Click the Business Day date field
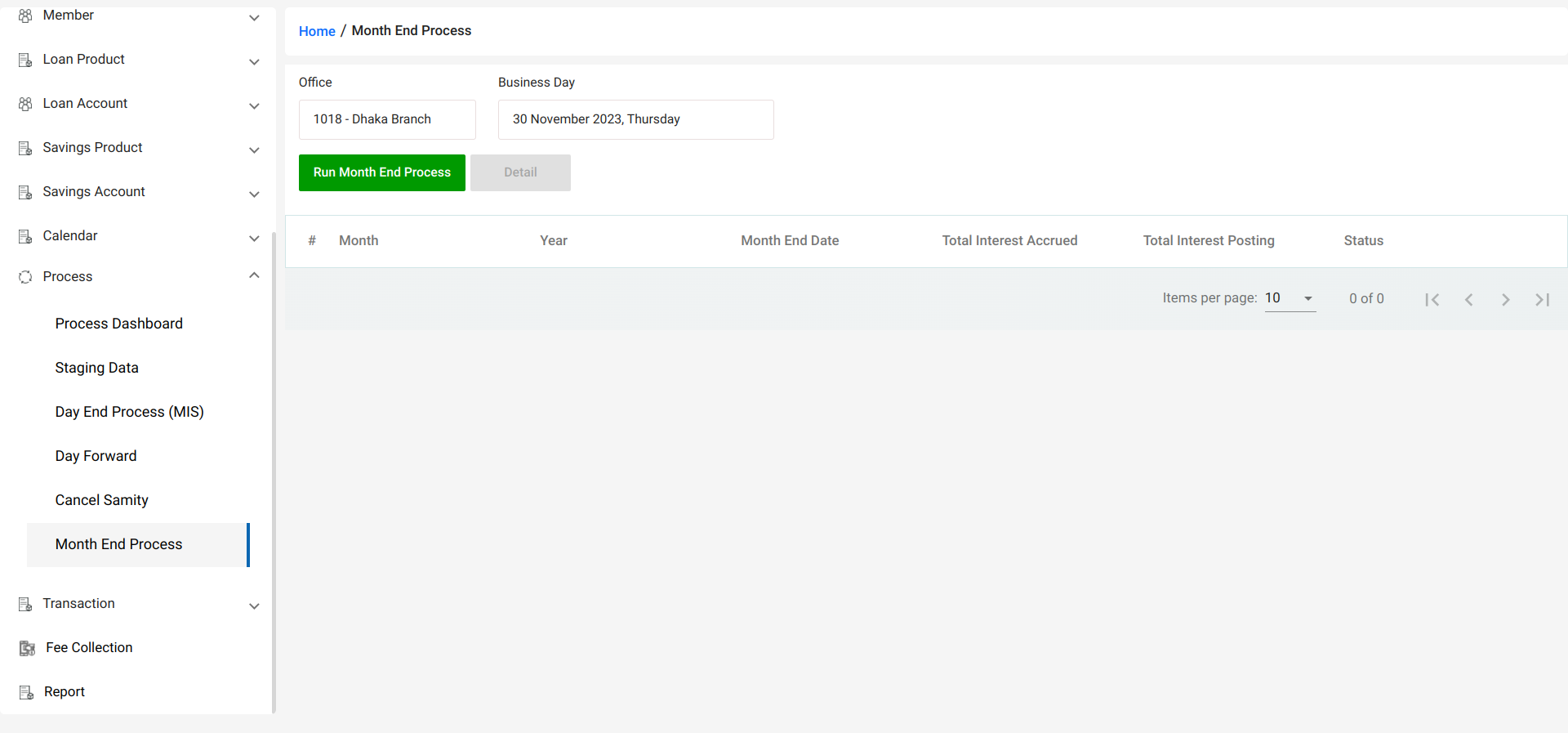 click(x=636, y=119)
